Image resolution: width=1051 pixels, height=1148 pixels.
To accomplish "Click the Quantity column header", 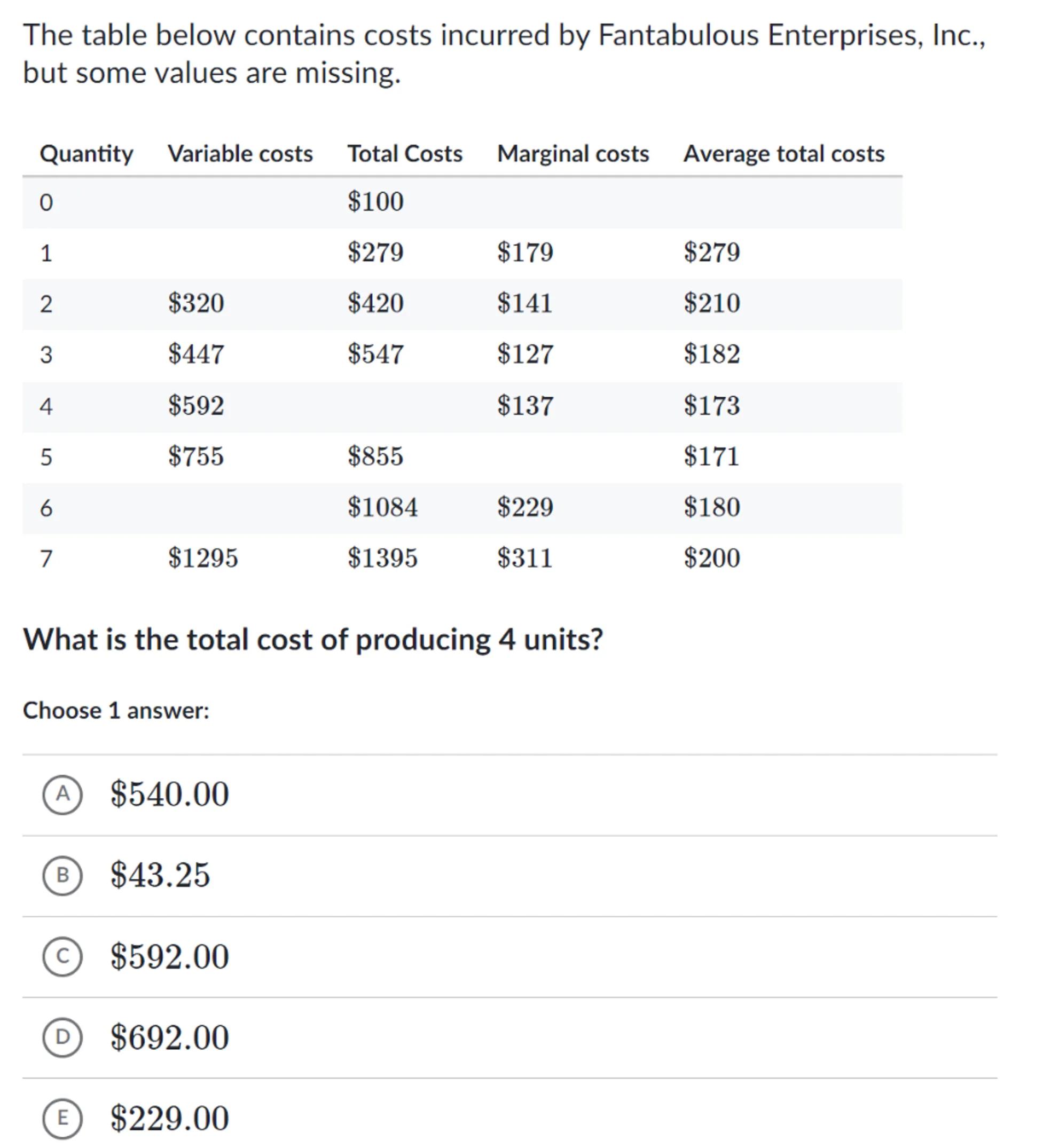I will 87,154.
